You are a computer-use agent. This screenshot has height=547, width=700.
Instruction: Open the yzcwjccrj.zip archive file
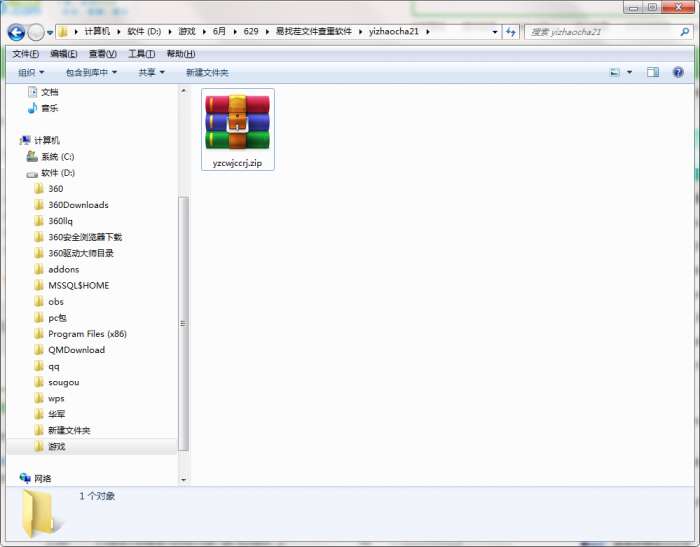237,128
